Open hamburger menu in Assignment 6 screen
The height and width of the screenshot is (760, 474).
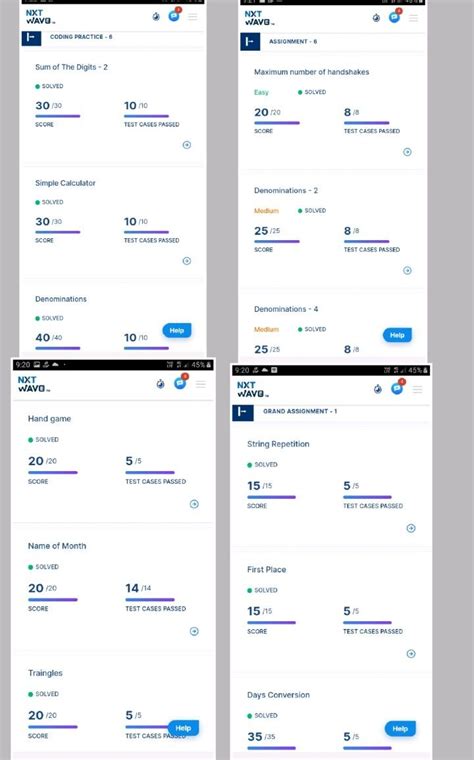(413, 18)
